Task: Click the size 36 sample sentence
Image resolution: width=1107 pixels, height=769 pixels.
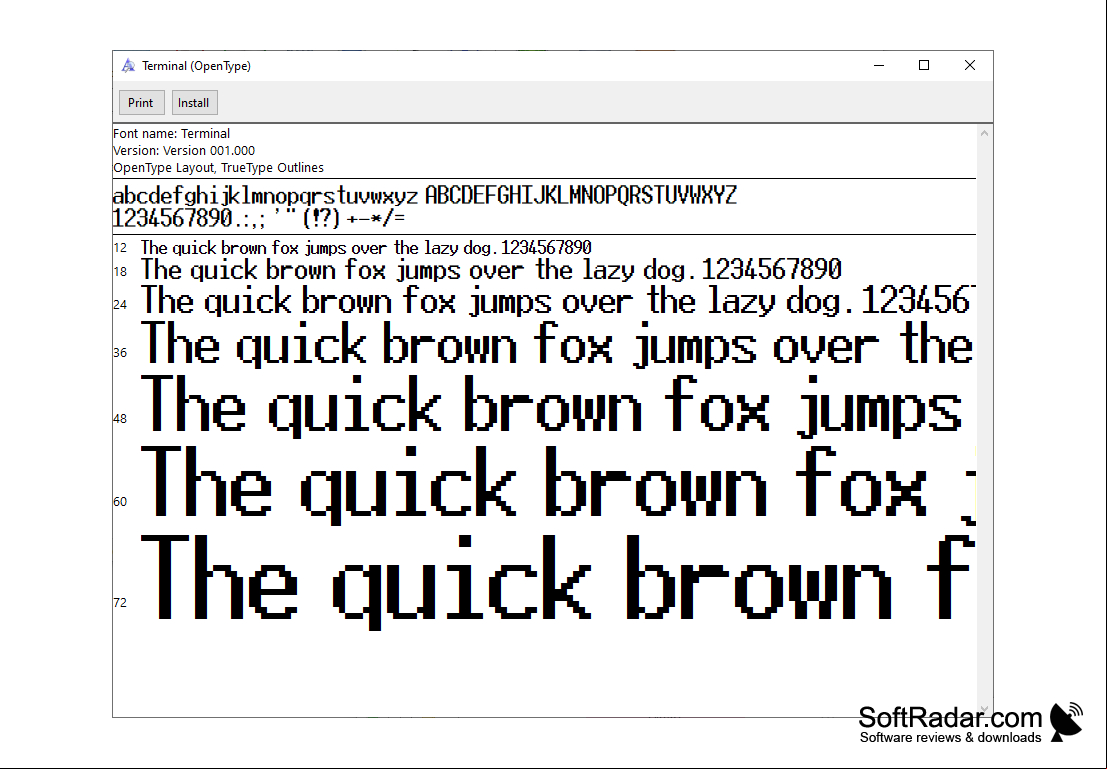Action: [558, 345]
